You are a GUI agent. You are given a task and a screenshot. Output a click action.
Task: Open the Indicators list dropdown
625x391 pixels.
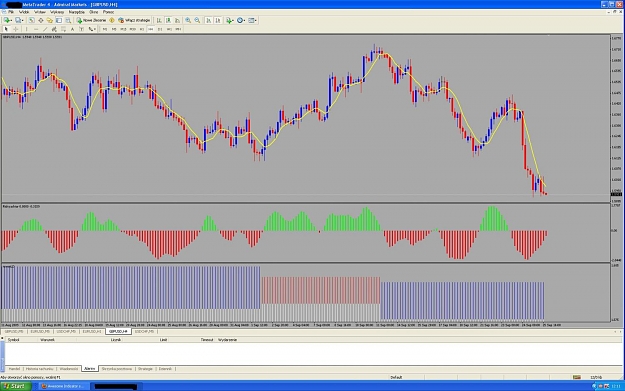pos(230,20)
